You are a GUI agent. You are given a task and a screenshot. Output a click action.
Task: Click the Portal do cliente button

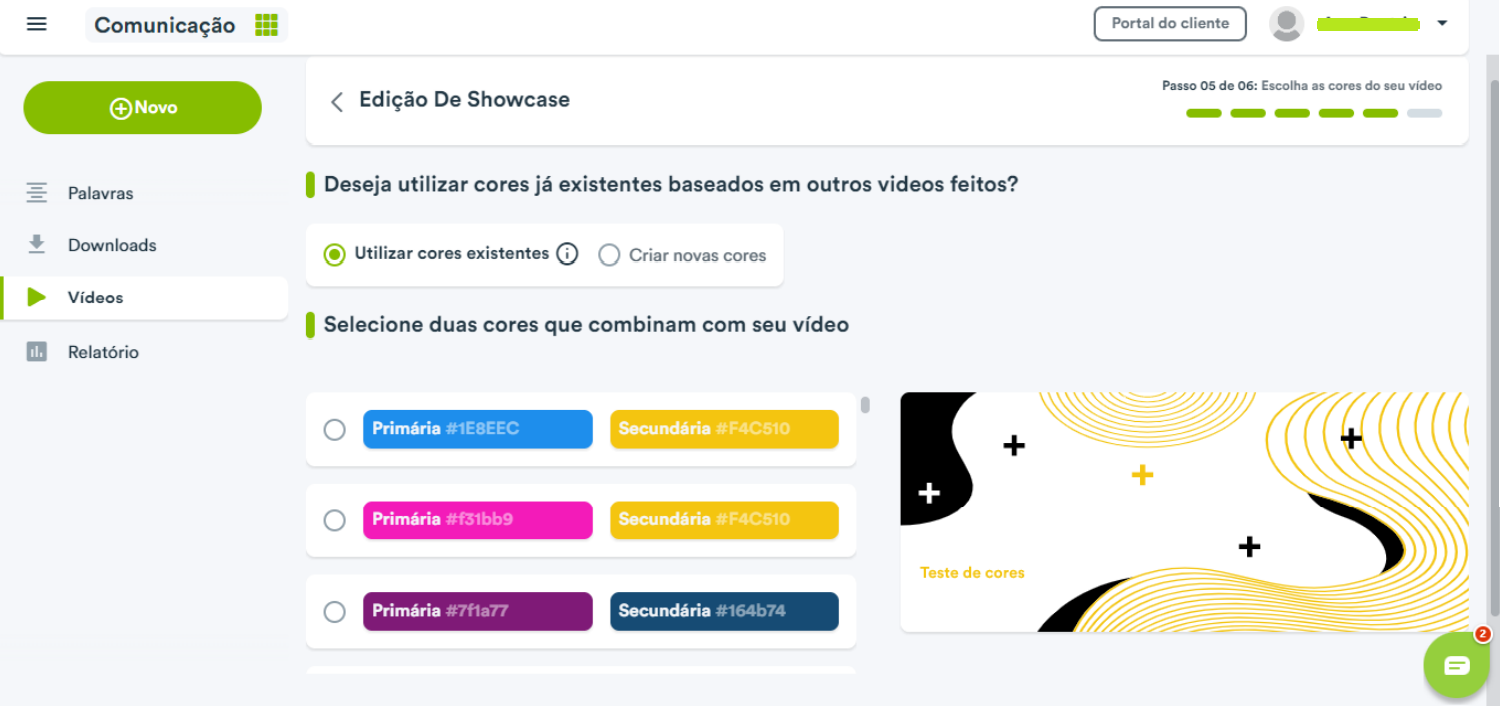pos(1170,24)
